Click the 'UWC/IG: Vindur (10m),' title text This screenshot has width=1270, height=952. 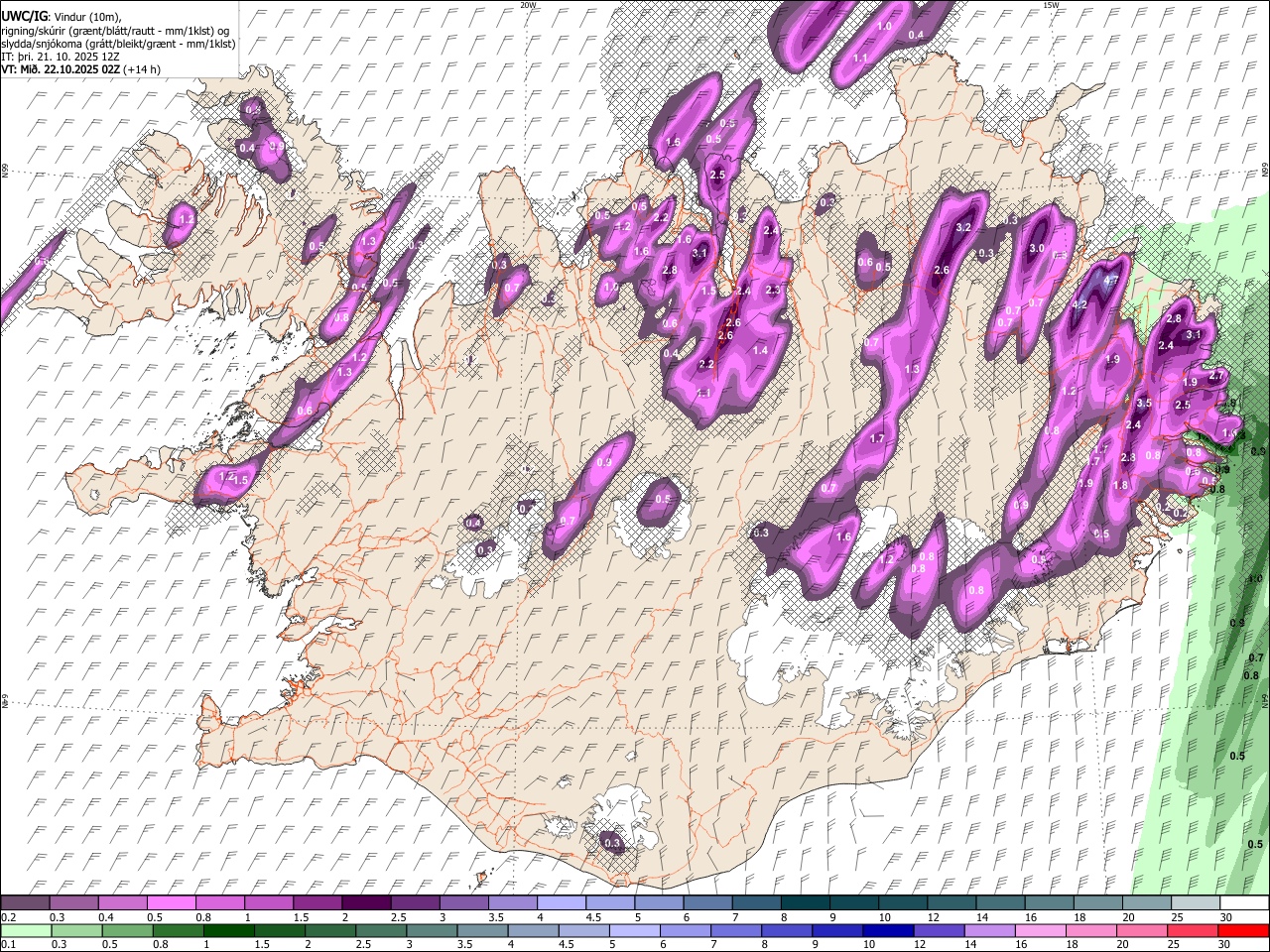tap(61, 17)
